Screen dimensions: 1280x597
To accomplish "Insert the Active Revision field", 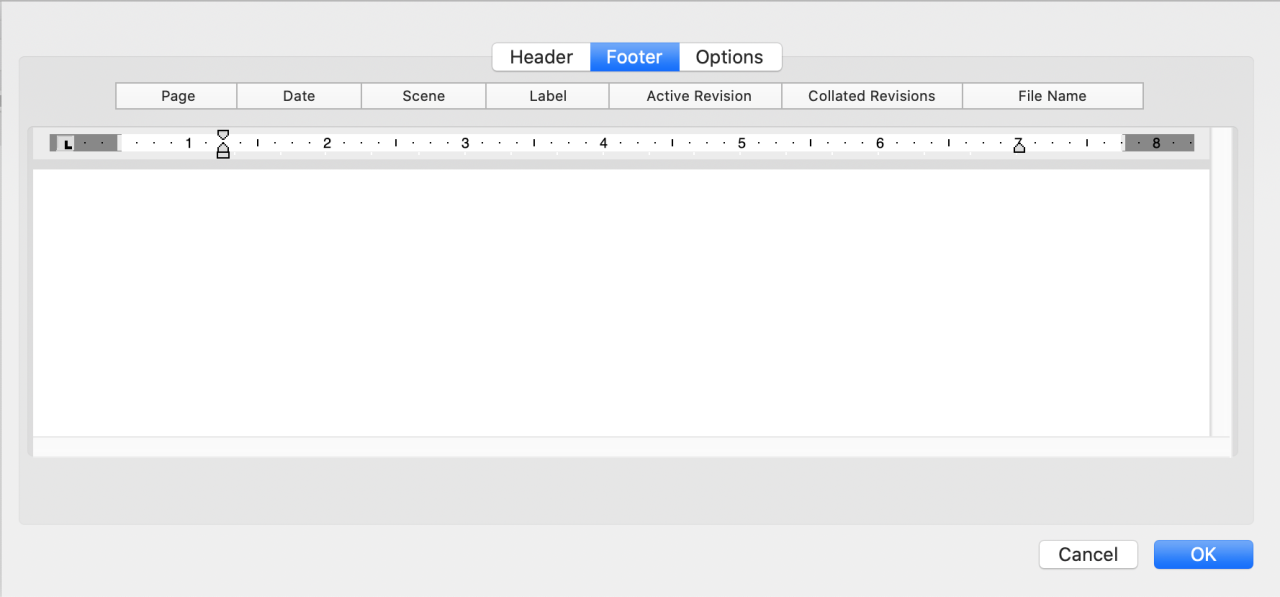I will click(x=698, y=96).
